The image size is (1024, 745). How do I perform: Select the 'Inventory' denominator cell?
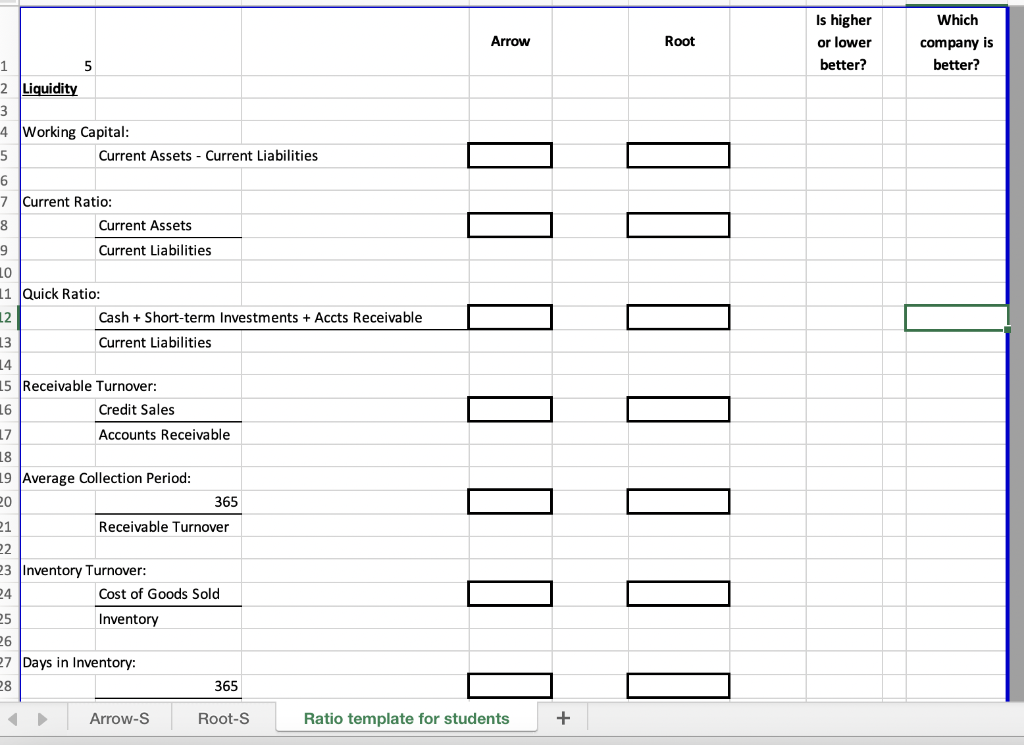168,618
